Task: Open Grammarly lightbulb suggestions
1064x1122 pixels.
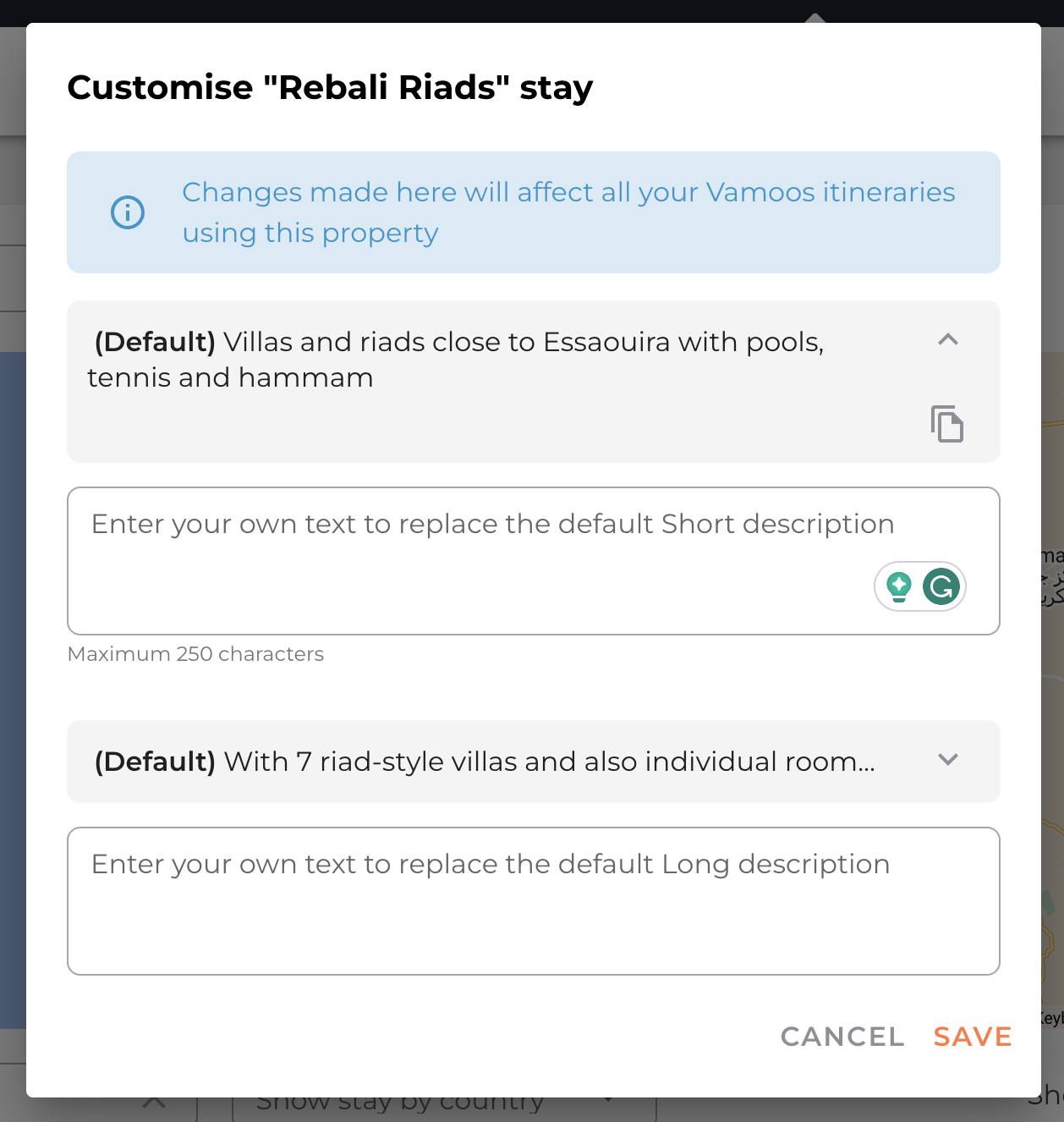Action: click(899, 586)
